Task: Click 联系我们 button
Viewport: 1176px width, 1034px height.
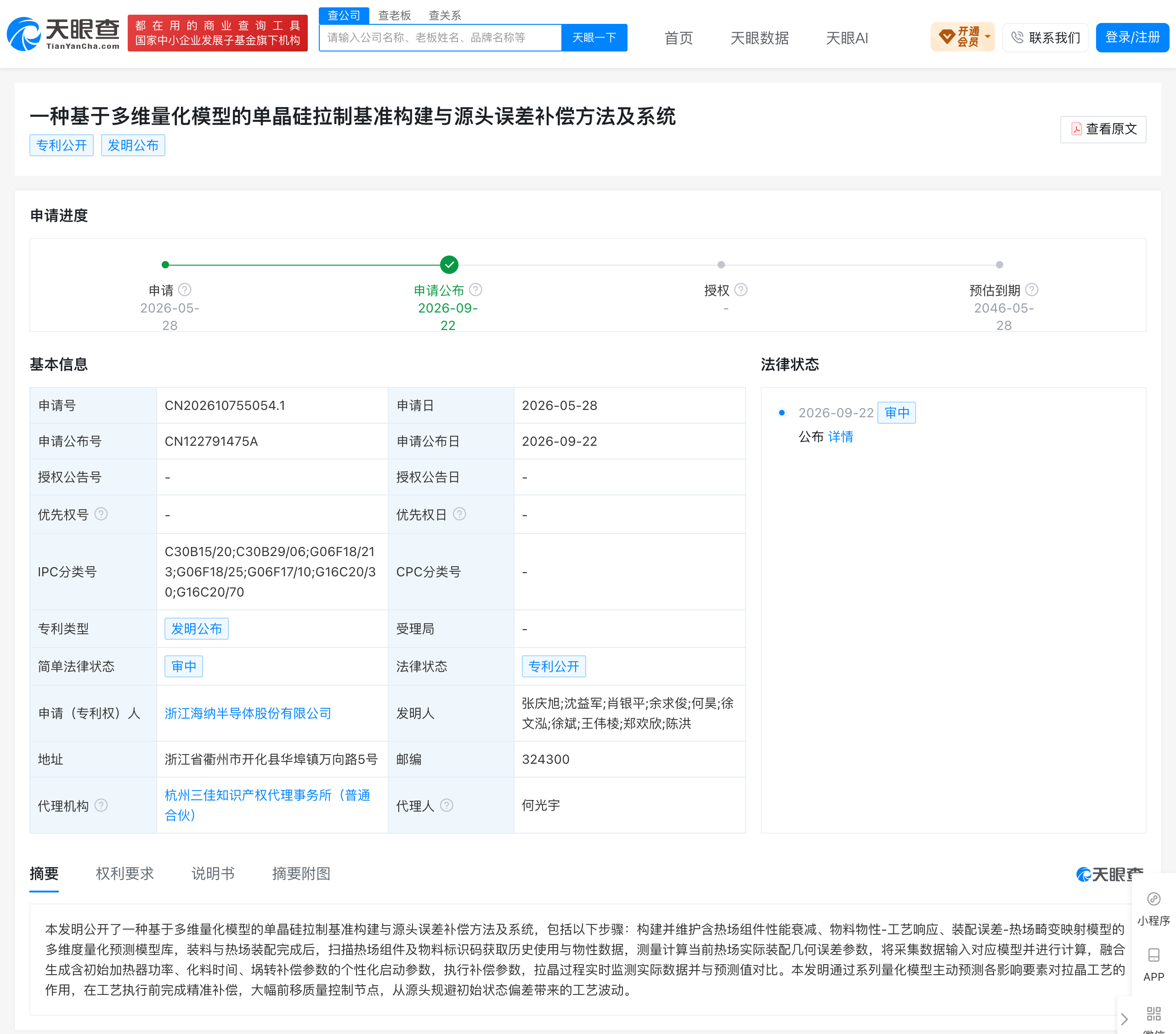Action: tap(1045, 37)
